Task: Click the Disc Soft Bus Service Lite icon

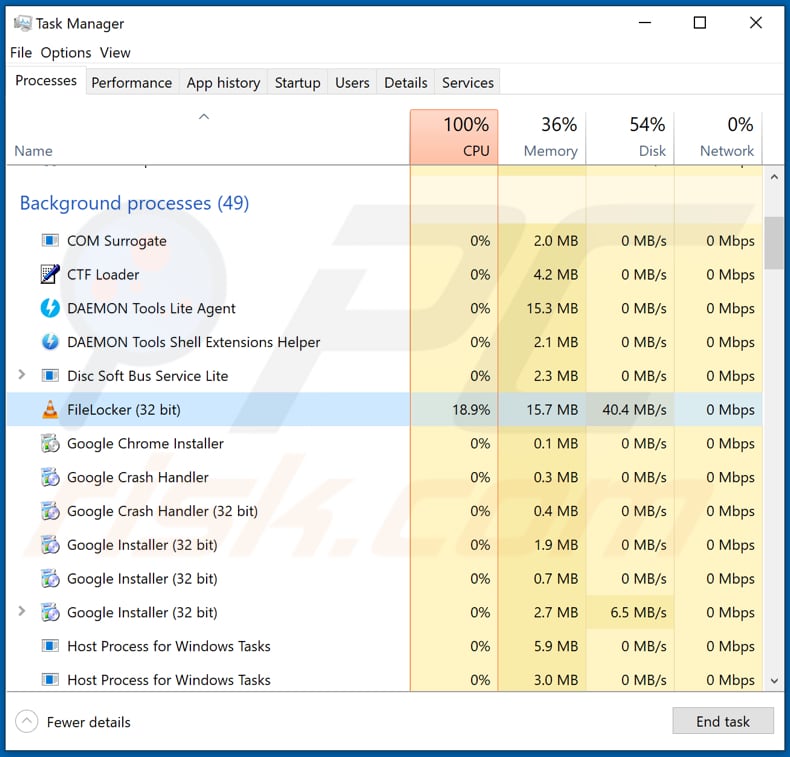Action: (50, 376)
